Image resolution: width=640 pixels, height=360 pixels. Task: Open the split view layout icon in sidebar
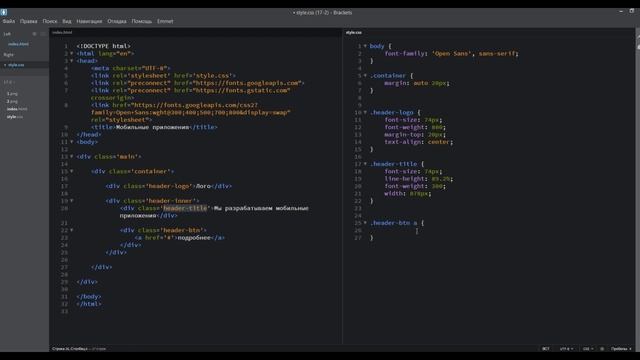43,34
